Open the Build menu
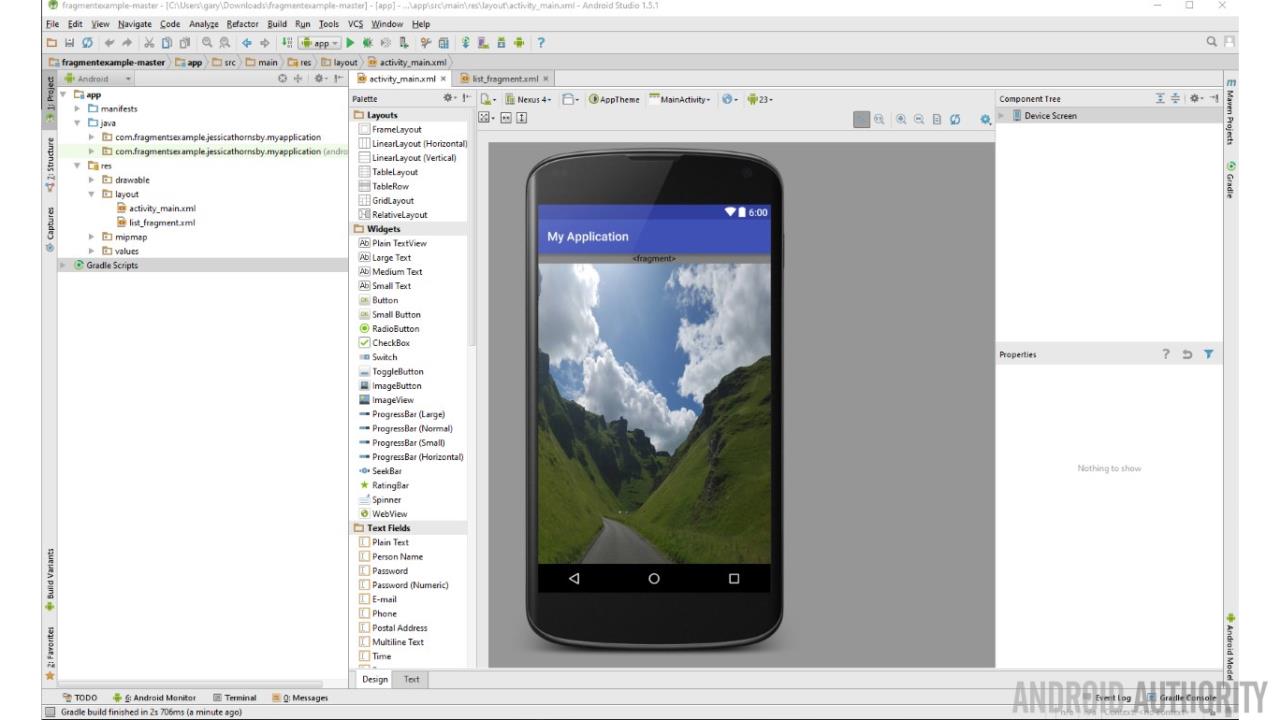This screenshot has width=1280, height=720. 277,24
